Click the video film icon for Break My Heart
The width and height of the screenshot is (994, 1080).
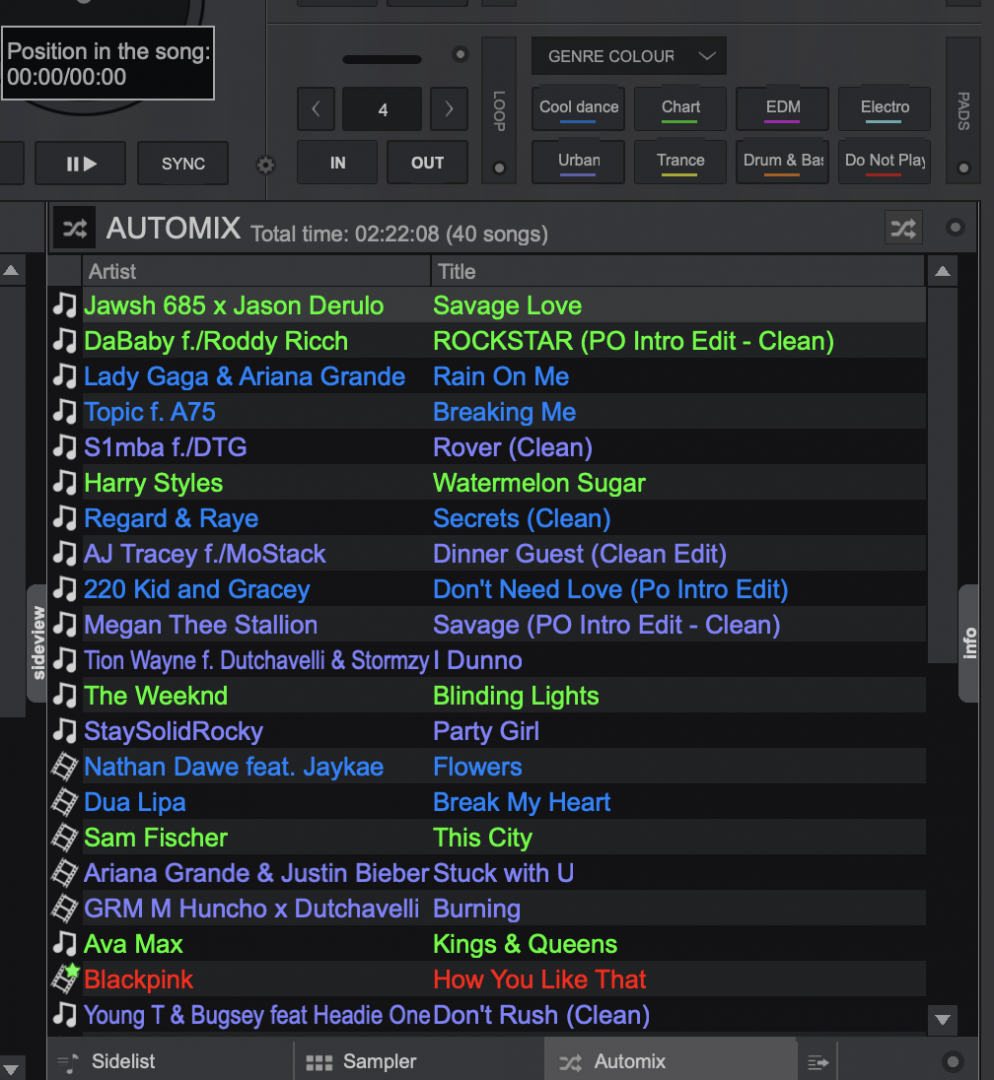click(x=65, y=802)
